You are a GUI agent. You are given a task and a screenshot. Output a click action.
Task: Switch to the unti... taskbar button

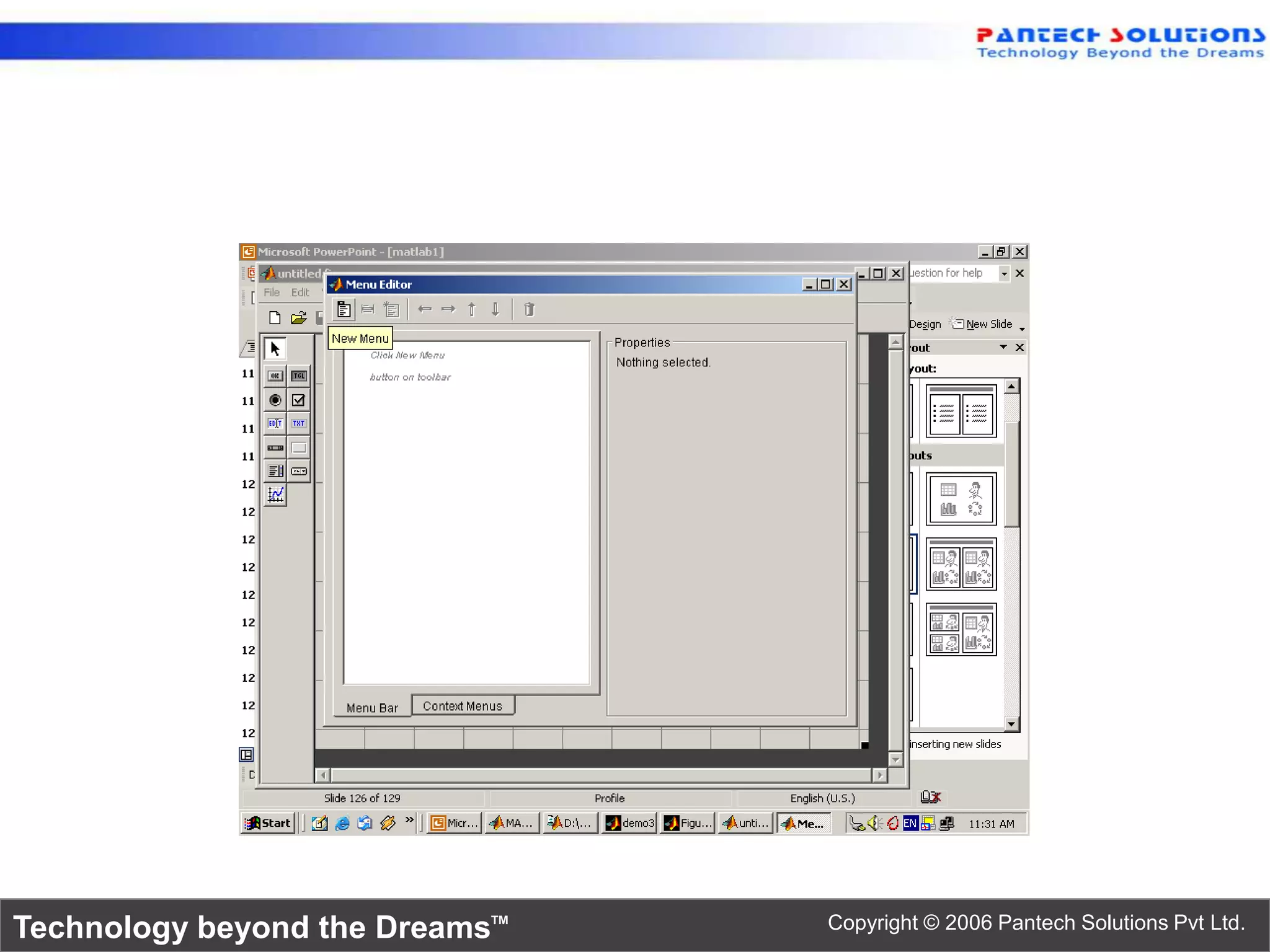[746, 823]
